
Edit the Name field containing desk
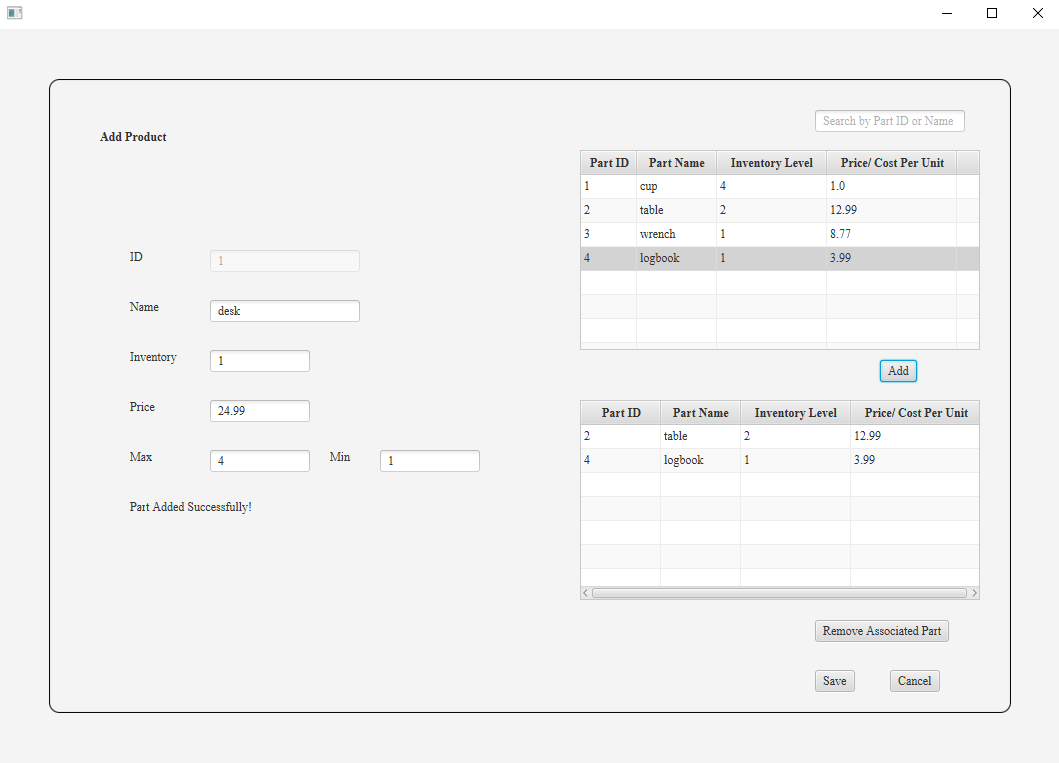(x=284, y=311)
